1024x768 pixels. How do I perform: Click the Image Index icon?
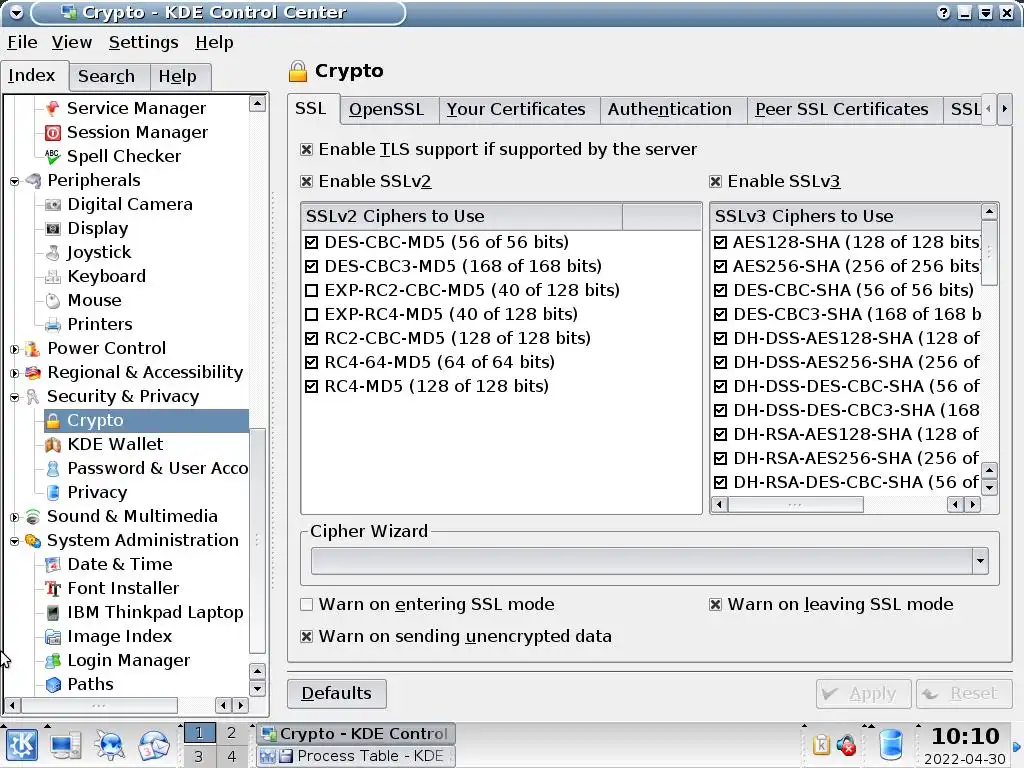pyautogui.click(x=53, y=637)
